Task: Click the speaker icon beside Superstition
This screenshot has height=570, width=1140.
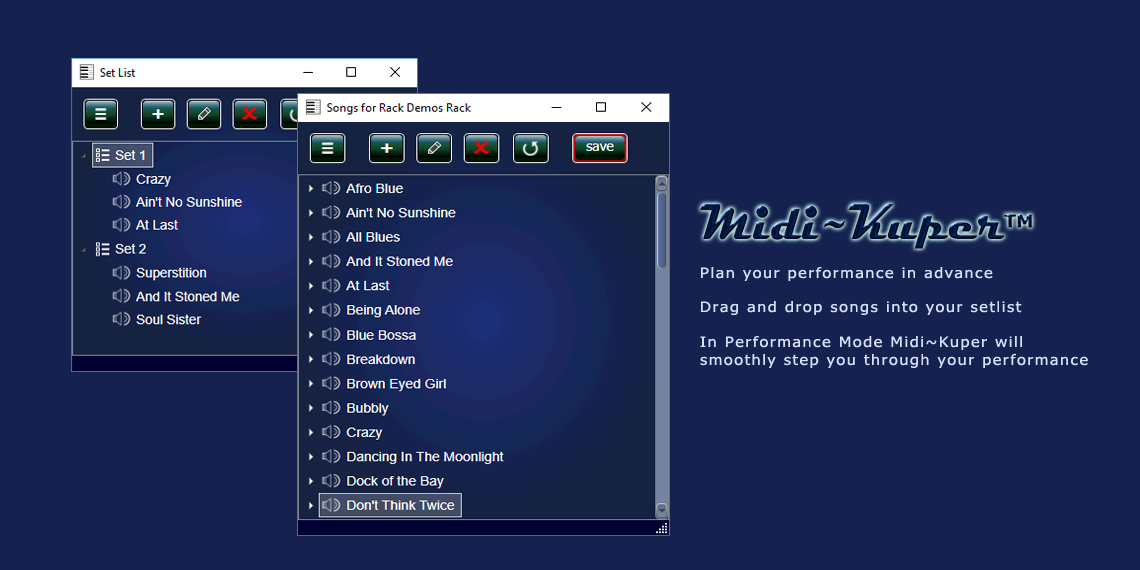Action: pos(121,273)
